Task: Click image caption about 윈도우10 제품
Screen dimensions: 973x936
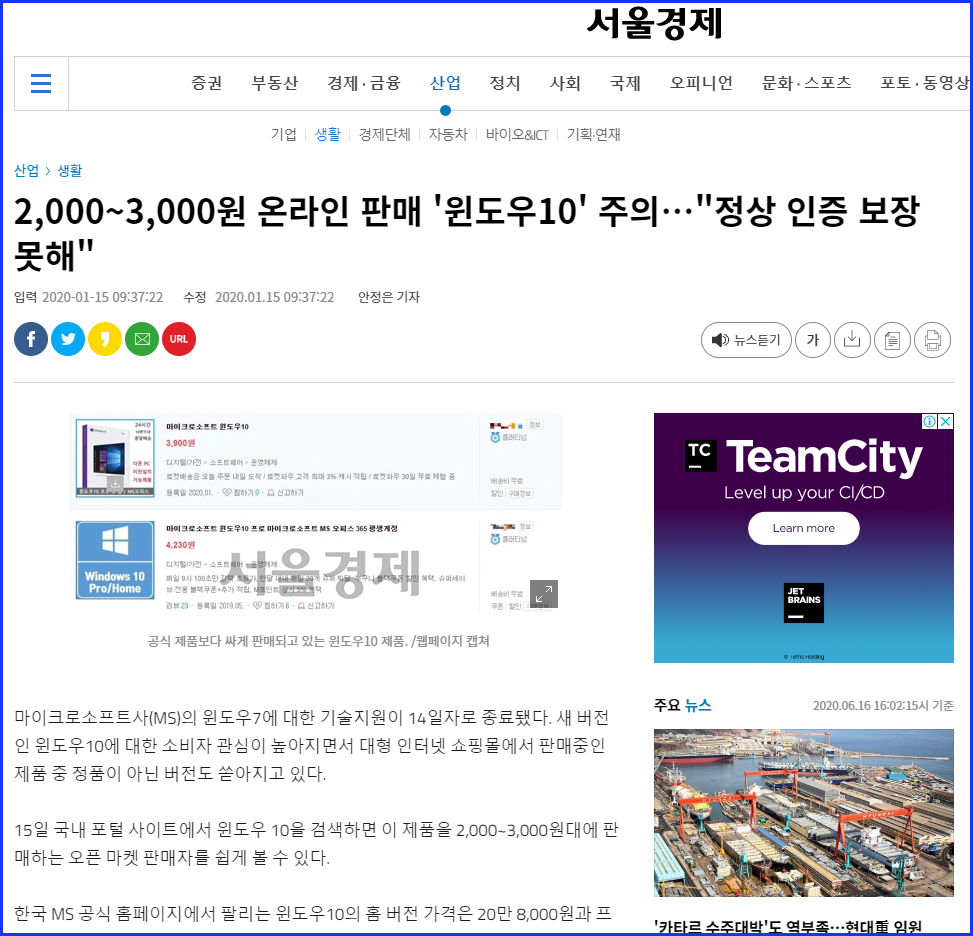Action: [x=318, y=641]
